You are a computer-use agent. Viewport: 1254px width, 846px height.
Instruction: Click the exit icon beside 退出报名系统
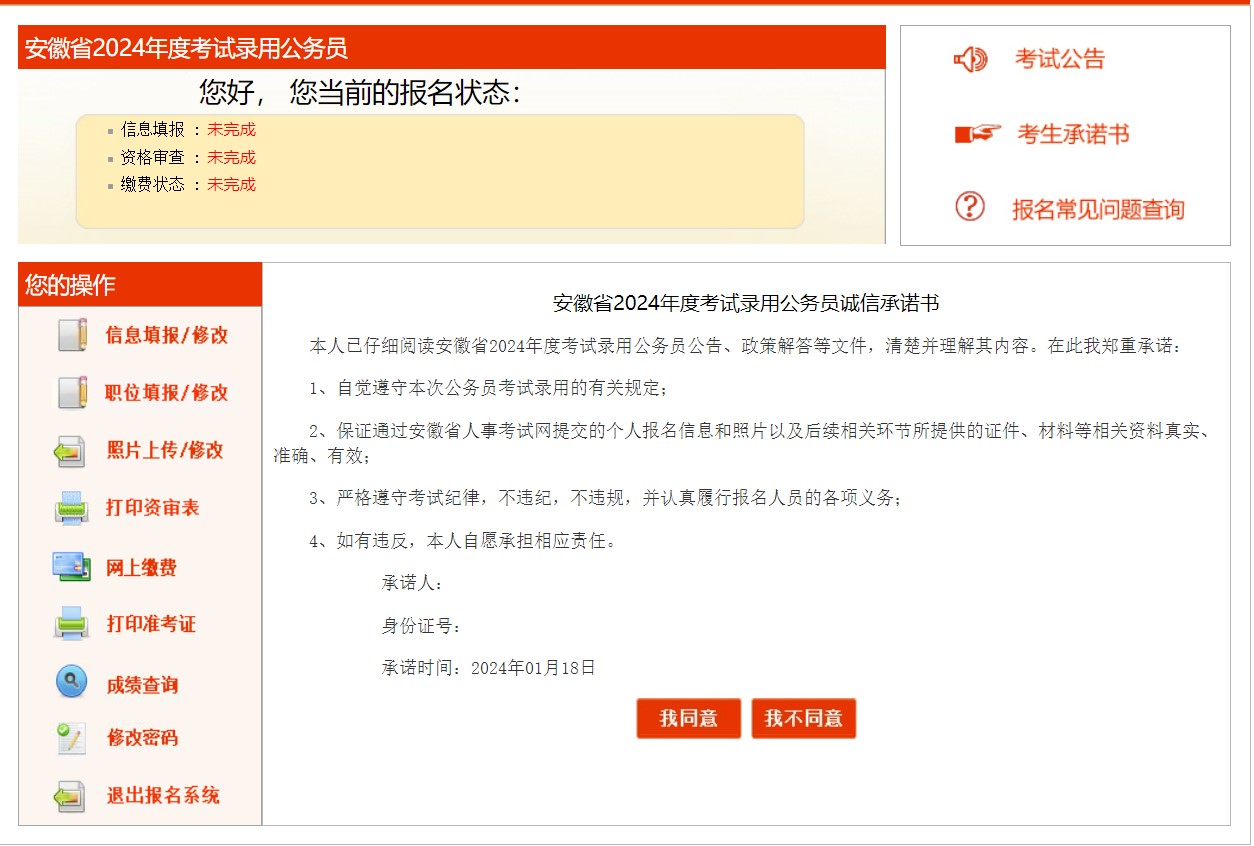pyautogui.click(x=70, y=796)
